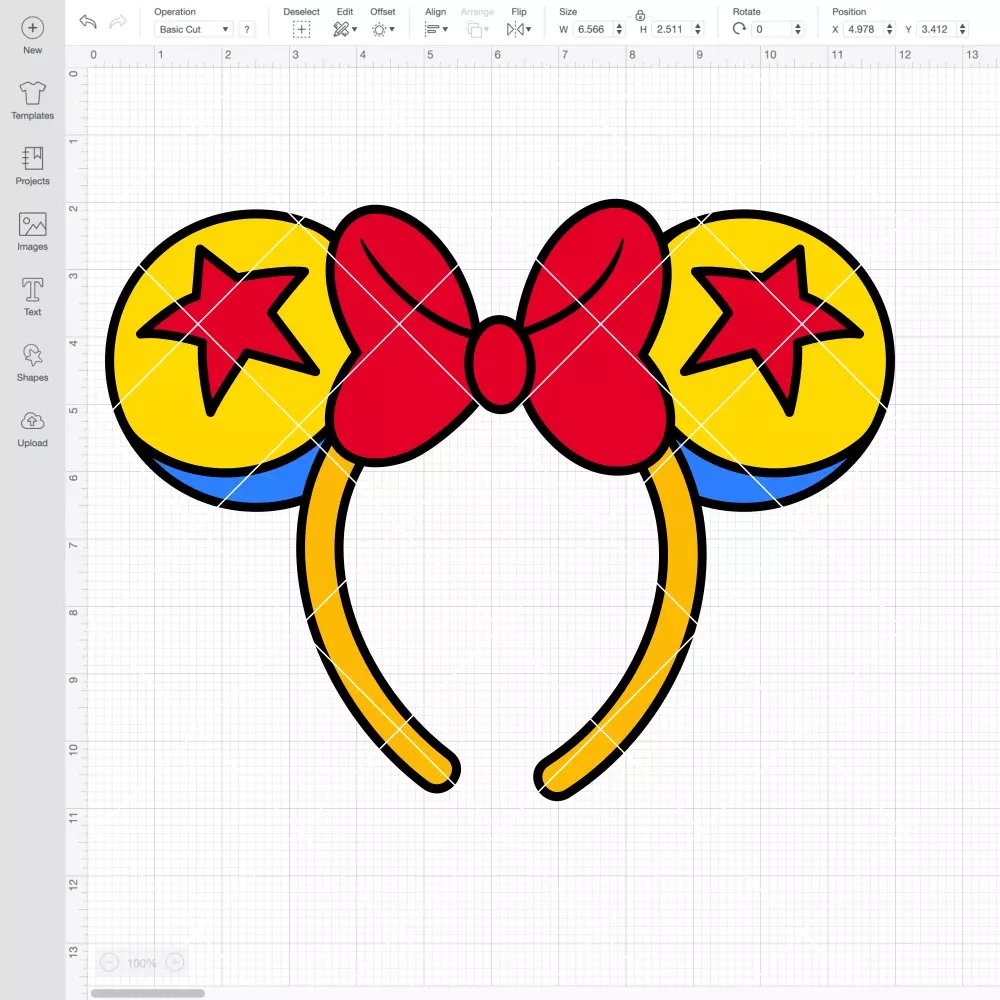This screenshot has height=1000, width=1000.
Task: Adjust the Position Y stepper arrows
Action: 963,29
